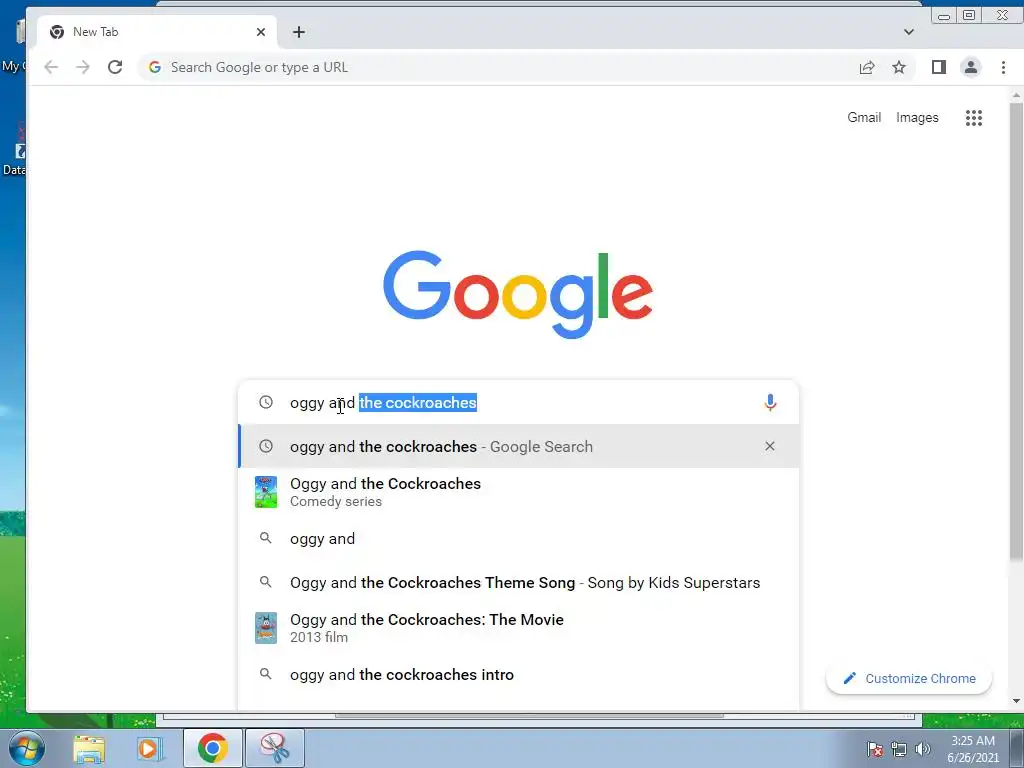
Task: Click the share page icon in address bar
Action: click(867, 67)
